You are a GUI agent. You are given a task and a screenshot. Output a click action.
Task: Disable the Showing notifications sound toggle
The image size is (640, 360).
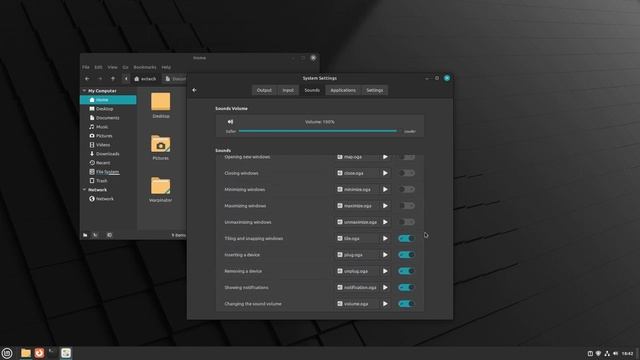pyautogui.click(x=407, y=287)
